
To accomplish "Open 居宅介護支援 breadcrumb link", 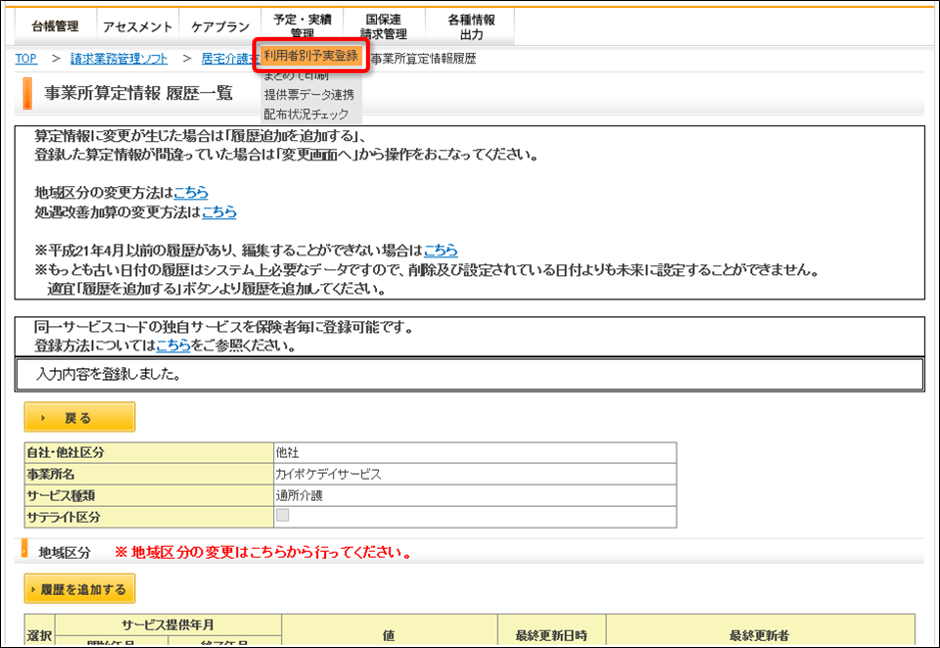I will coord(230,59).
